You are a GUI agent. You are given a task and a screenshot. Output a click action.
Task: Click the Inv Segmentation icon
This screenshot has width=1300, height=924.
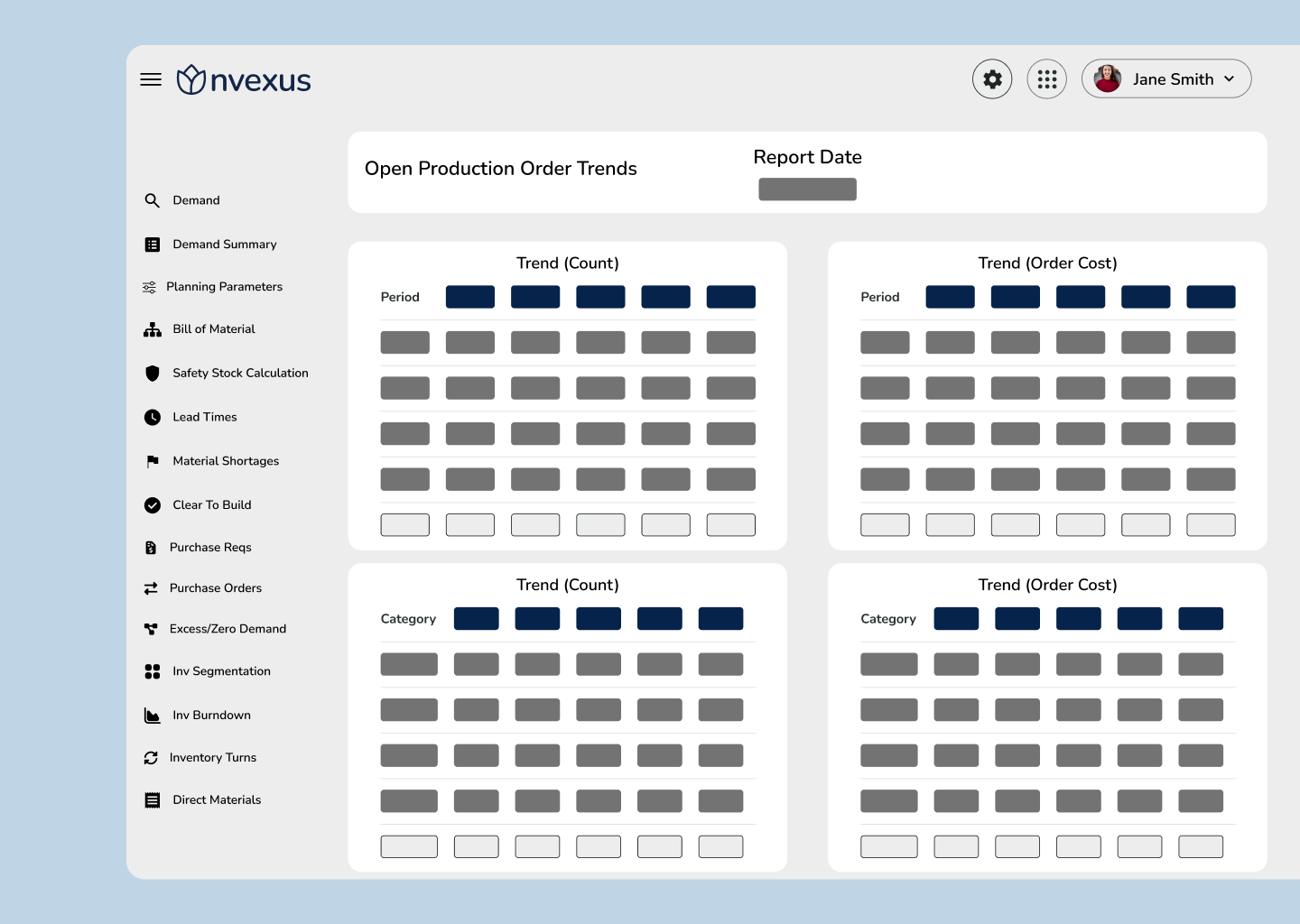[x=153, y=671]
